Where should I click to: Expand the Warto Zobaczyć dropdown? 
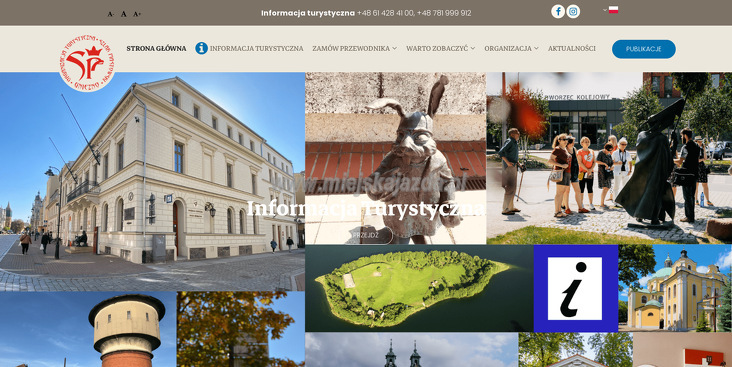440,48
